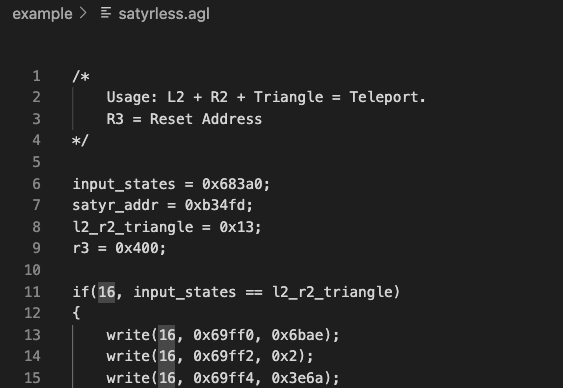The image size is (563, 388).
Task: Click line number 1 in the gutter
Action: point(36,76)
